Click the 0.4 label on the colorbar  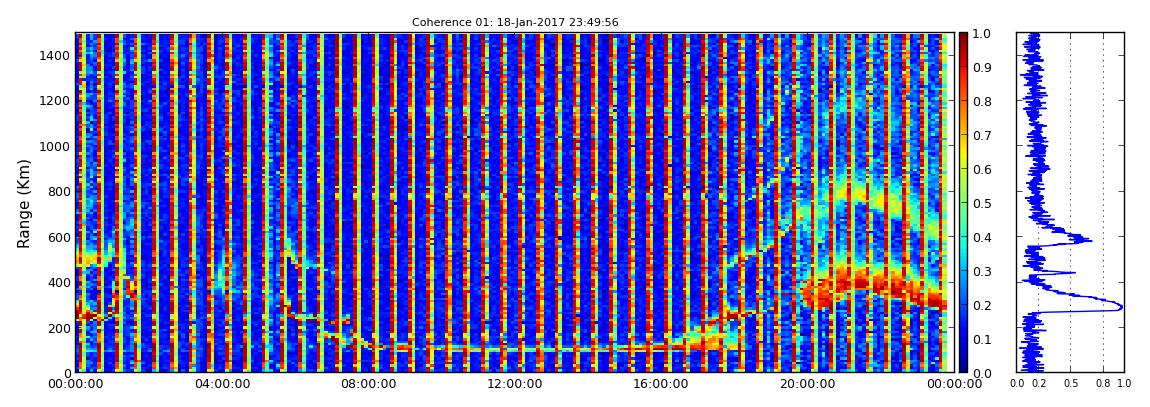(984, 238)
